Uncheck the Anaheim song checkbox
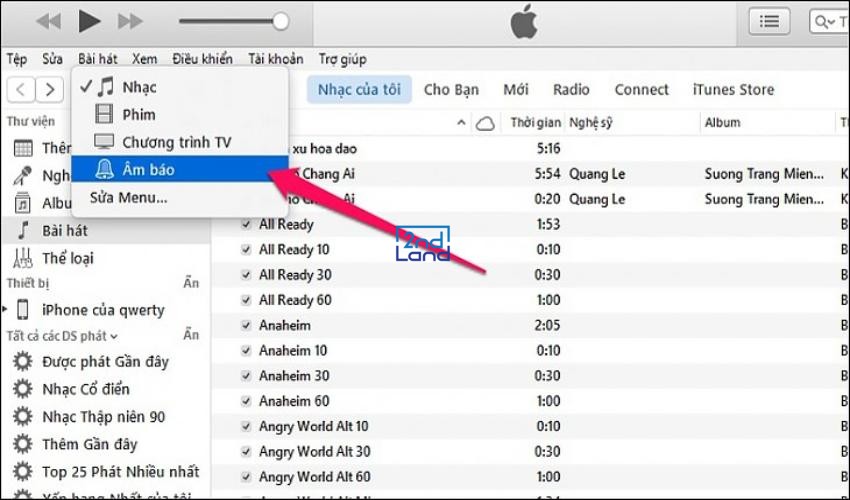Image resolution: width=850 pixels, height=500 pixels. click(246, 325)
